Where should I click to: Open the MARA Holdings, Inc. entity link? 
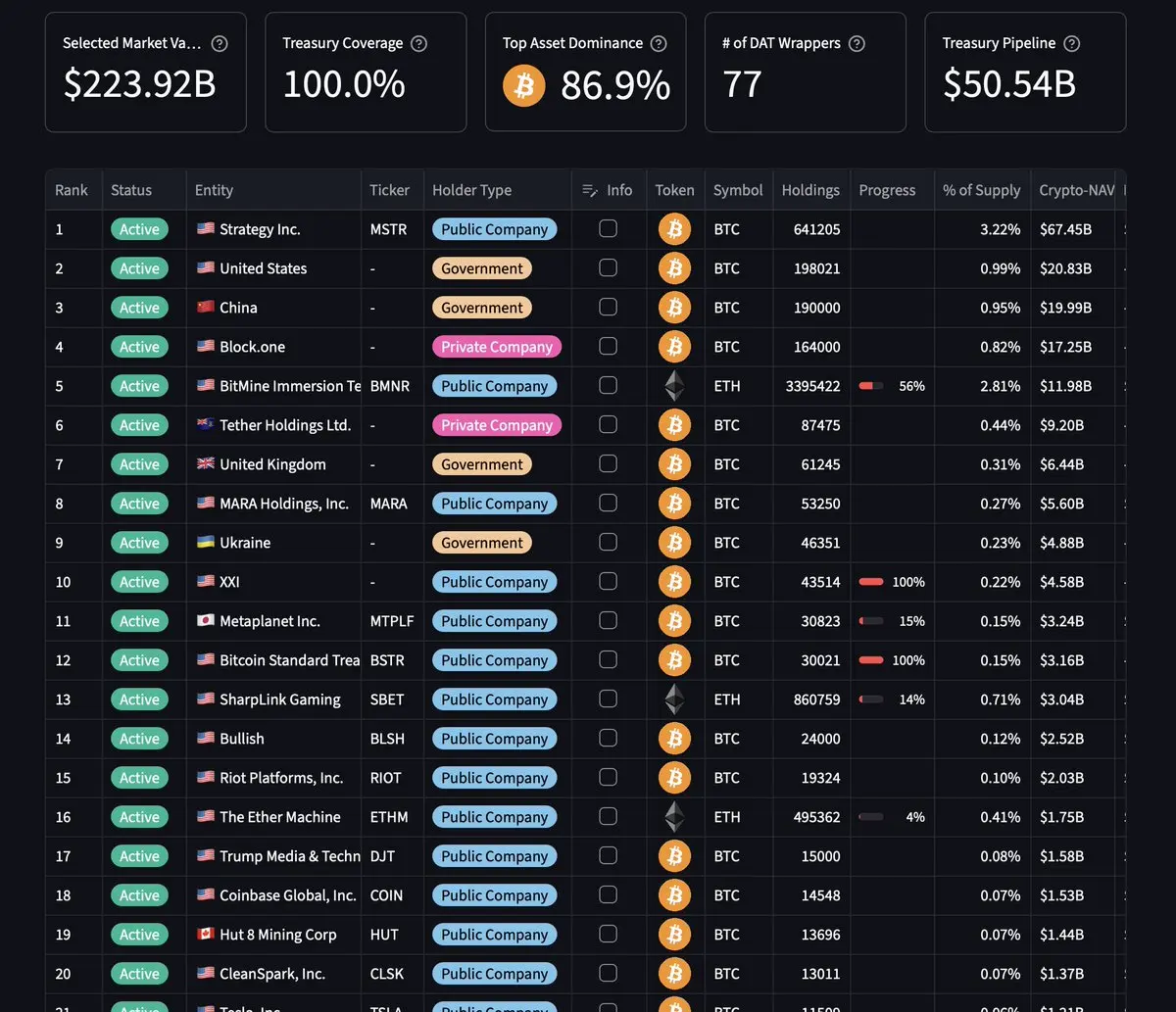283,504
